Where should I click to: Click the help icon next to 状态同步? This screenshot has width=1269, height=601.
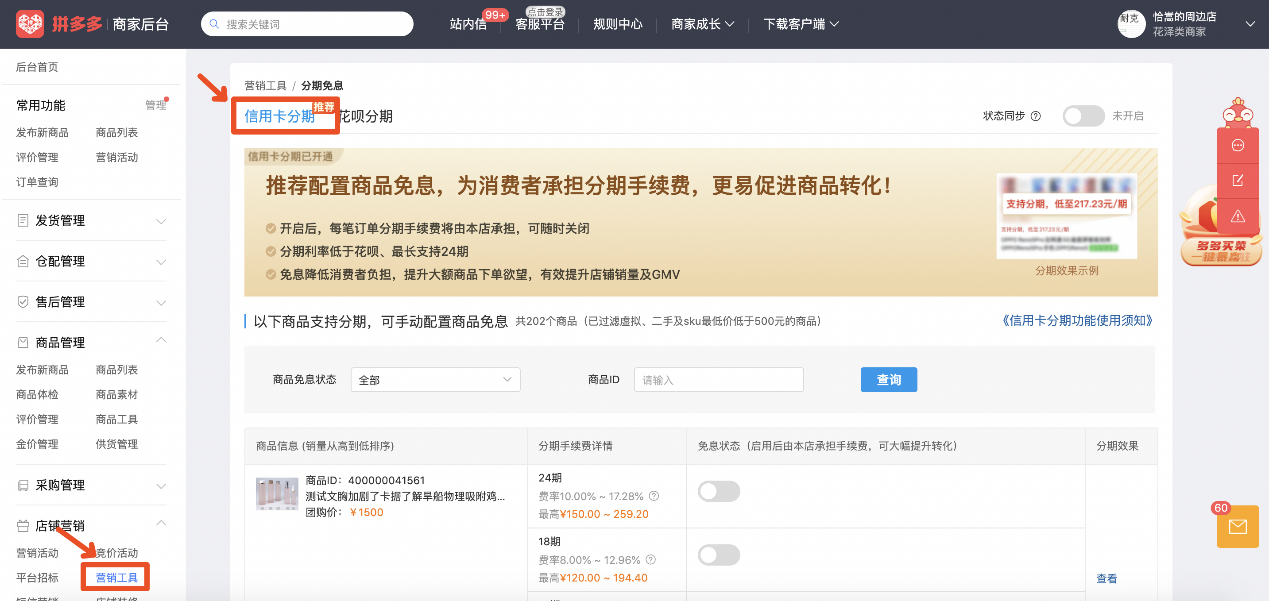pyautogui.click(x=1036, y=116)
